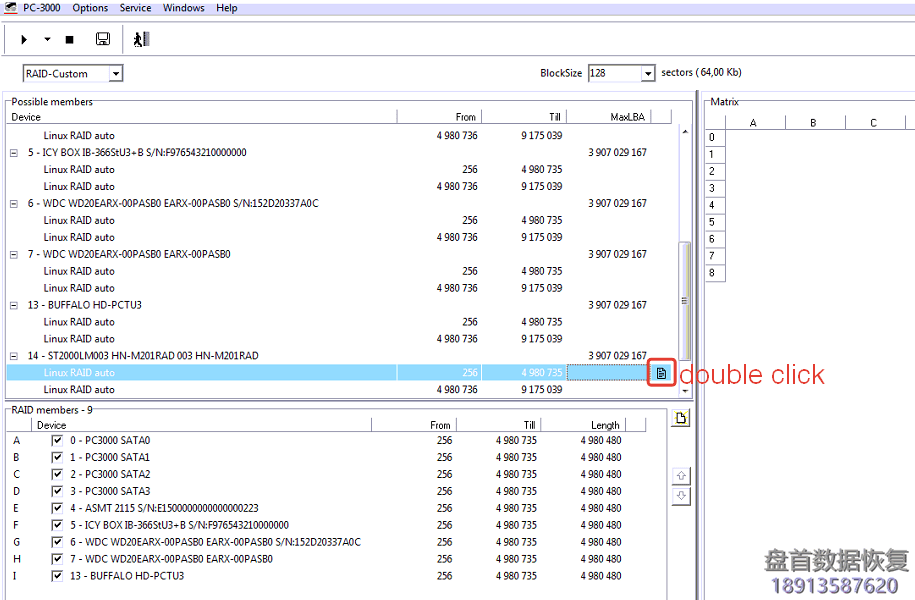Click the Start (play) toolbar button
The height and width of the screenshot is (600, 915).
[x=24, y=40]
